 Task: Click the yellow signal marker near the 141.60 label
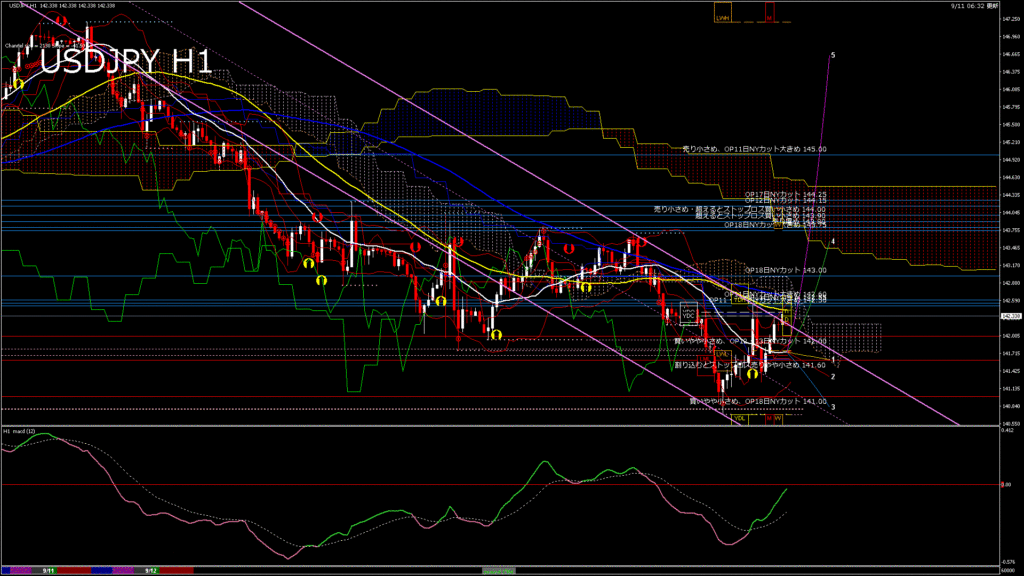tap(752, 374)
